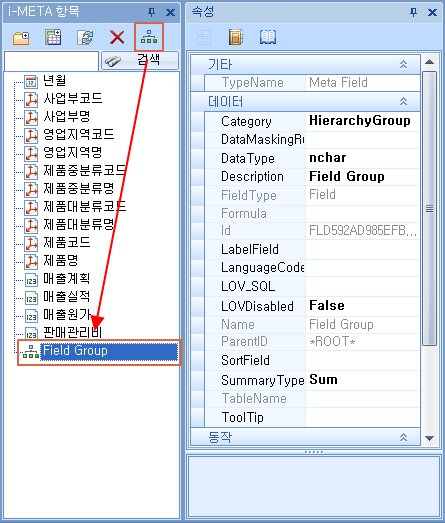Click the add table field icon
The width and height of the screenshot is (445, 523).
pyautogui.click(x=53, y=37)
